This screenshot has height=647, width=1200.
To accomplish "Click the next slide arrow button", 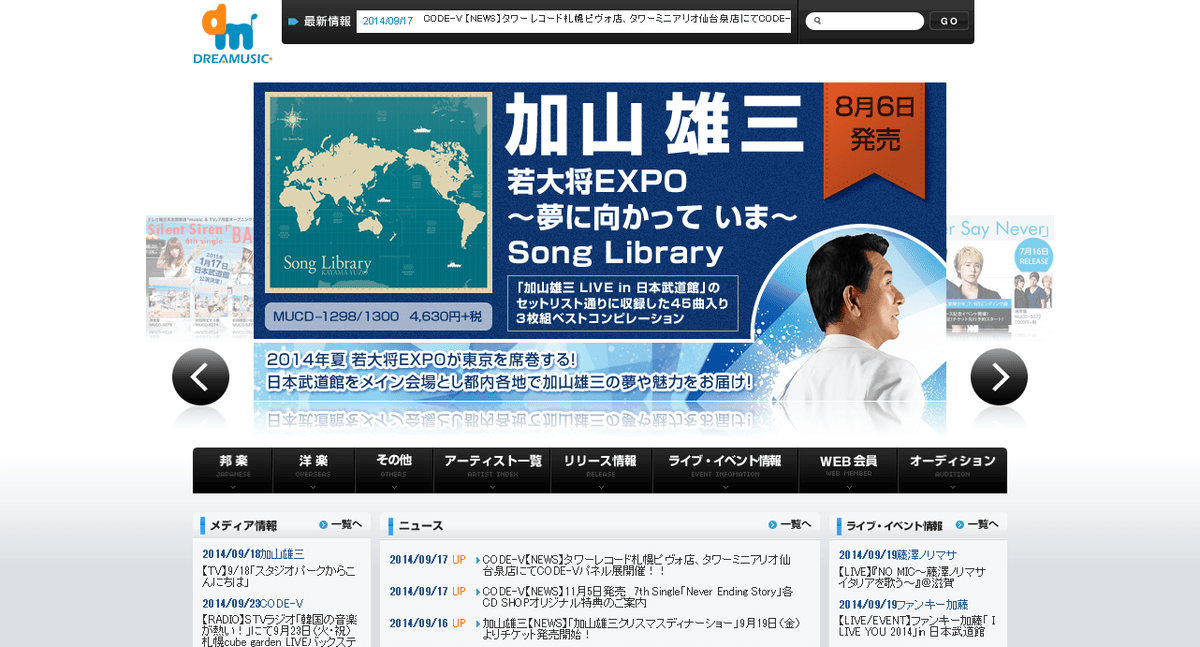I will [999, 376].
